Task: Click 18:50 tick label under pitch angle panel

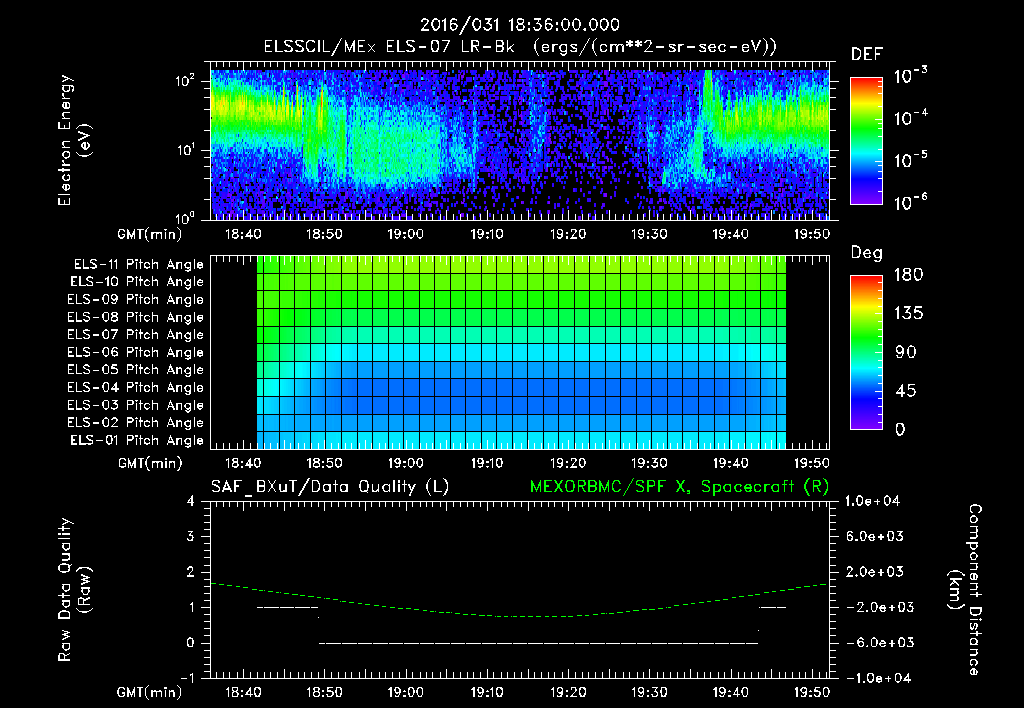Action: click(x=324, y=463)
